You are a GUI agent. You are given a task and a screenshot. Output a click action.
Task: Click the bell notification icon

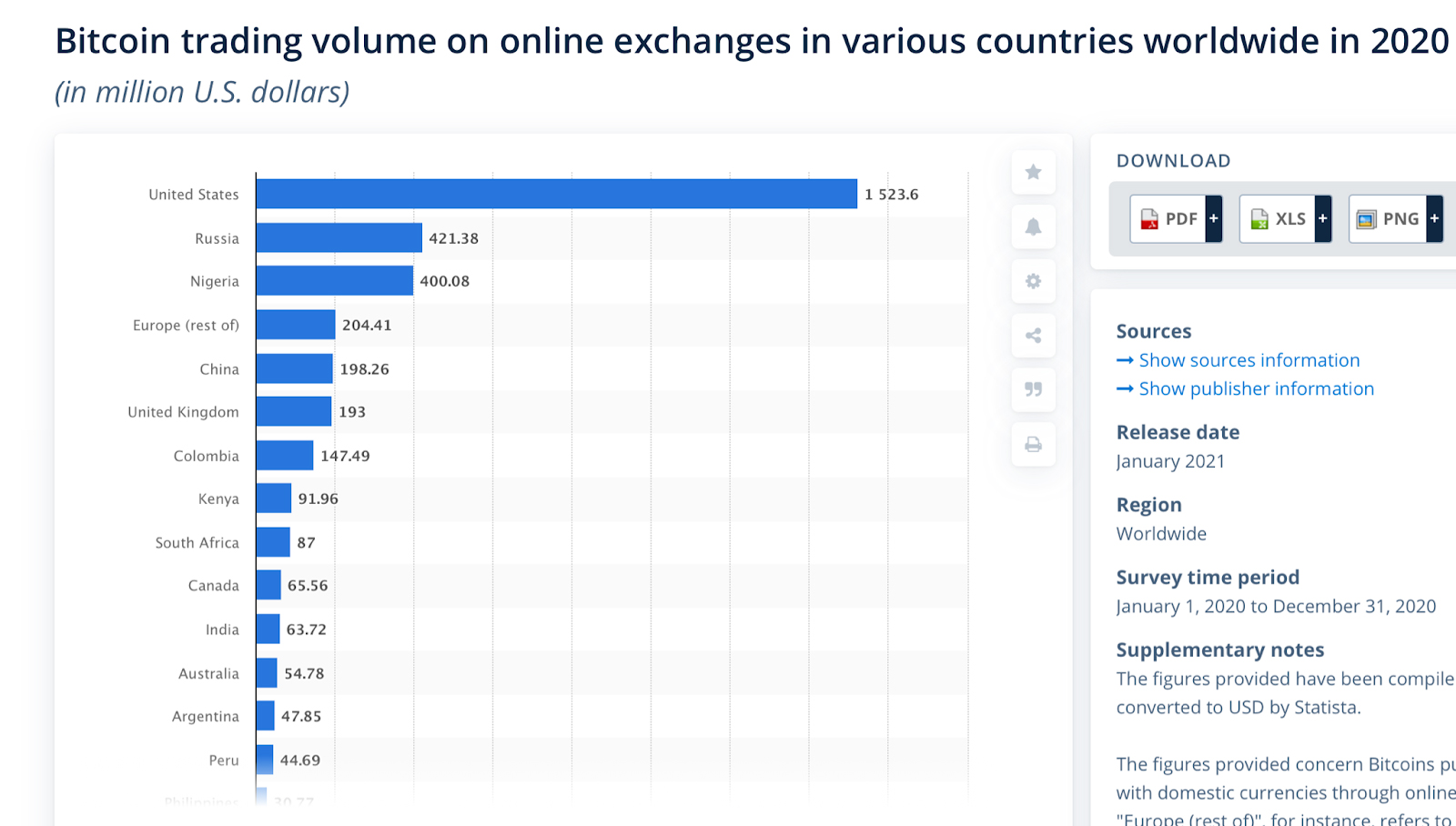[1033, 227]
